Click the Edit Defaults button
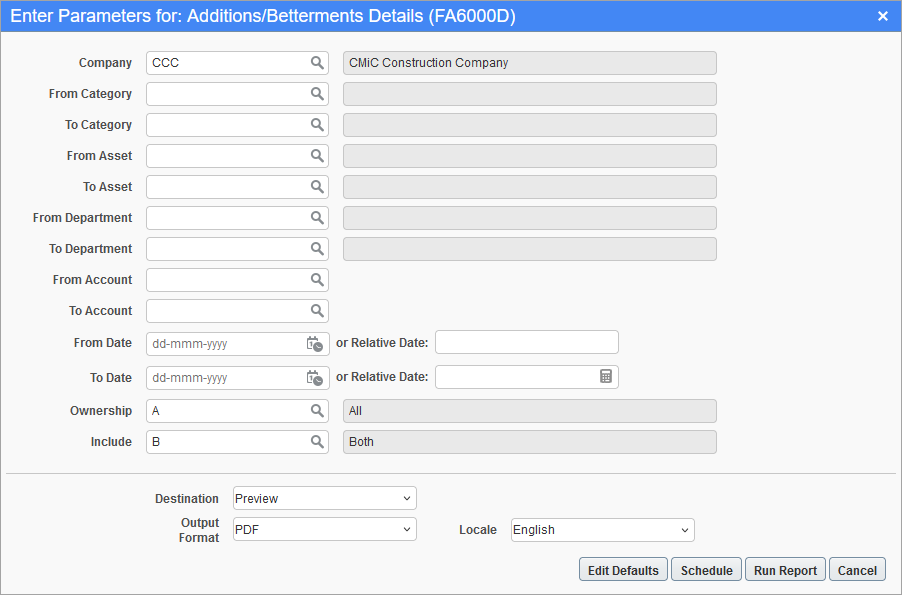Image resolution: width=902 pixels, height=595 pixels. point(622,569)
